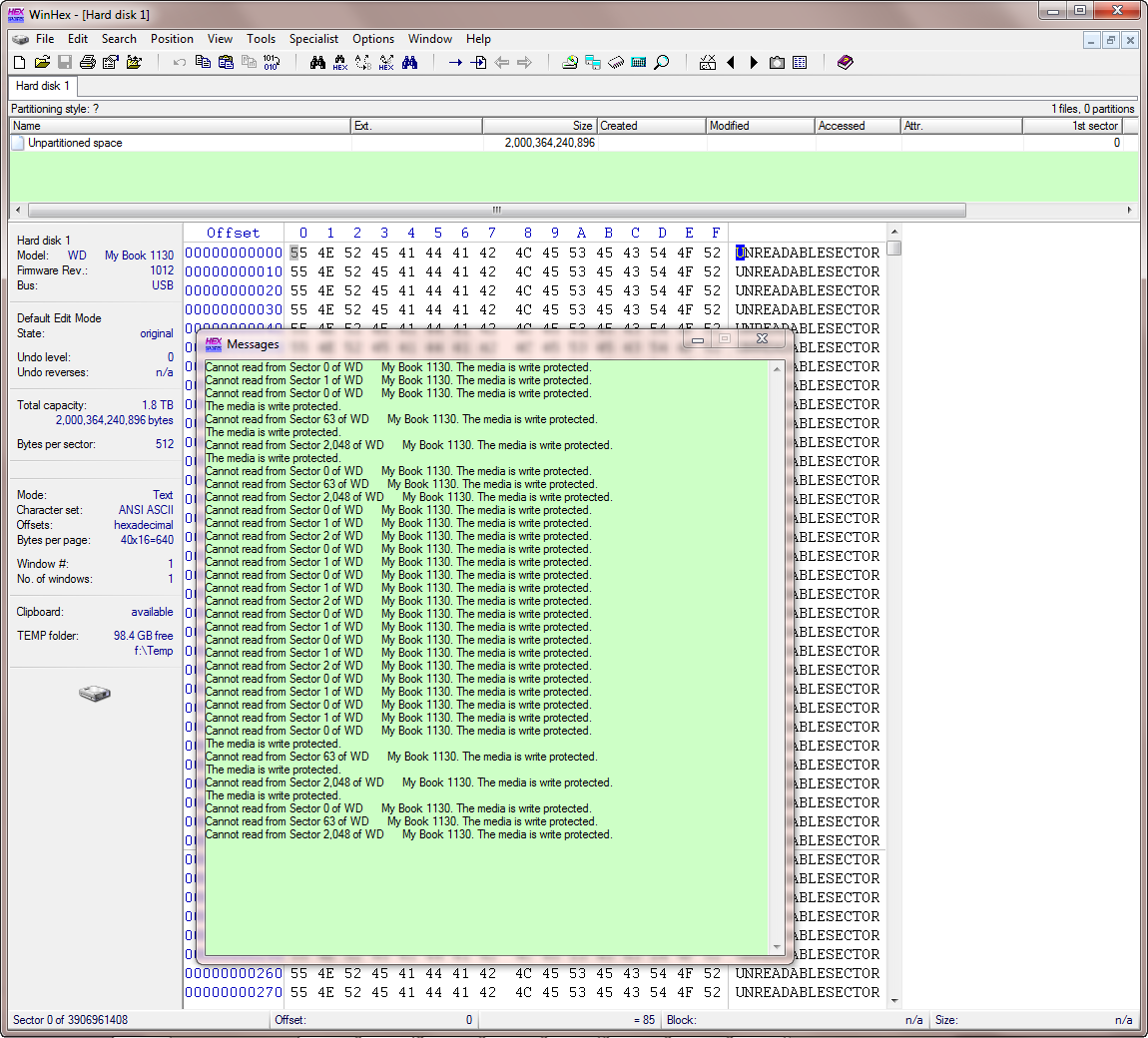Sort directory by Ext. column header
The width and height of the screenshot is (1148, 1038).
coord(416,126)
